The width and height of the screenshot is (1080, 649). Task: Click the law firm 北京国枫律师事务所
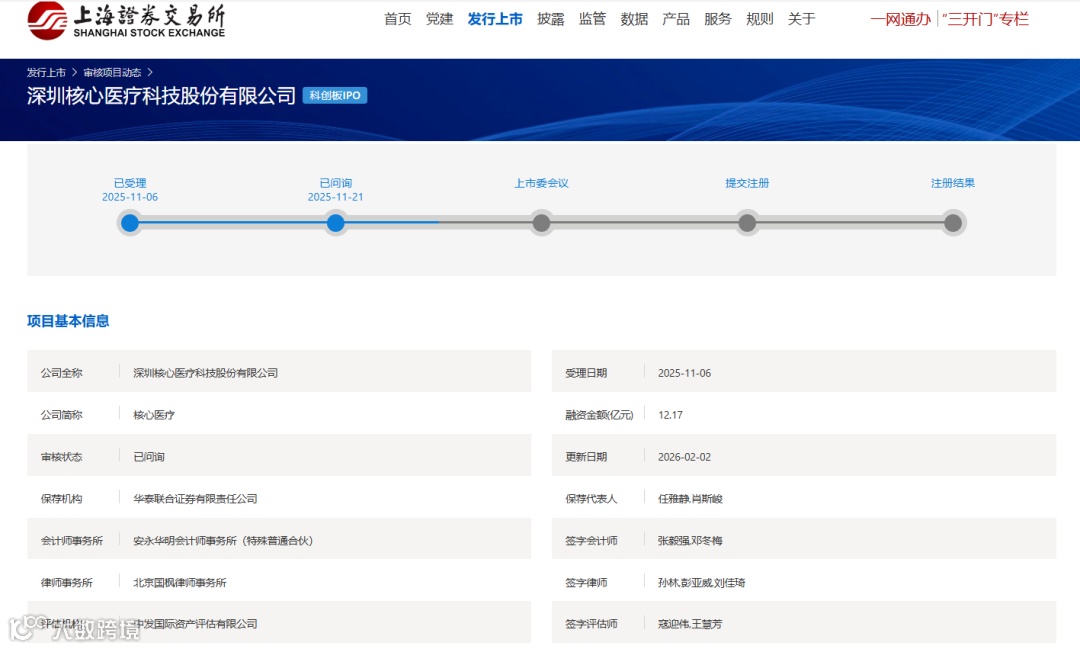pyautogui.click(x=180, y=583)
